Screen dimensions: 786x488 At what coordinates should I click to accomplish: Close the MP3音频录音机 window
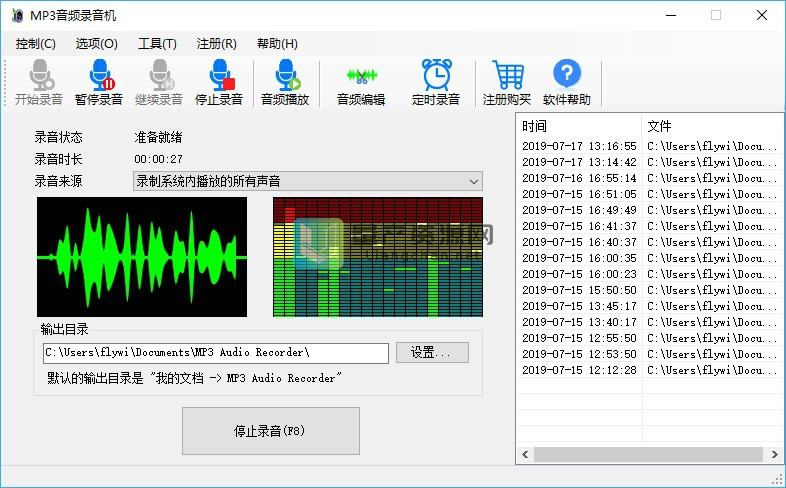click(761, 16)
